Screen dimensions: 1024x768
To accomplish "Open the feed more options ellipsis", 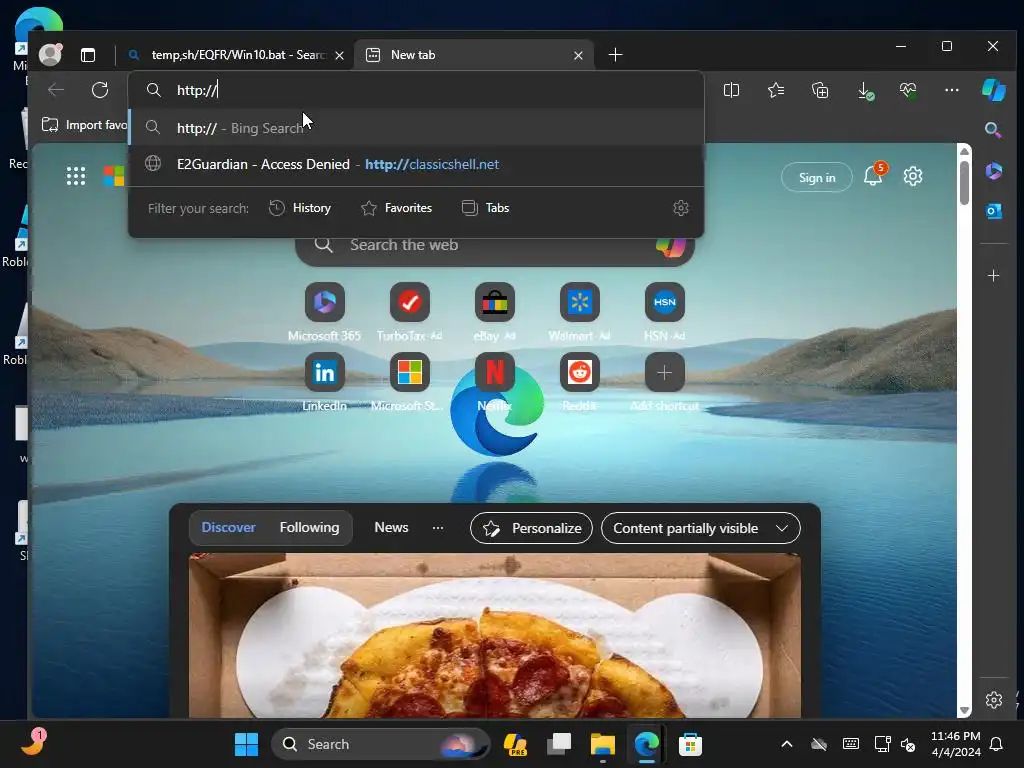I will pos(438,528).
